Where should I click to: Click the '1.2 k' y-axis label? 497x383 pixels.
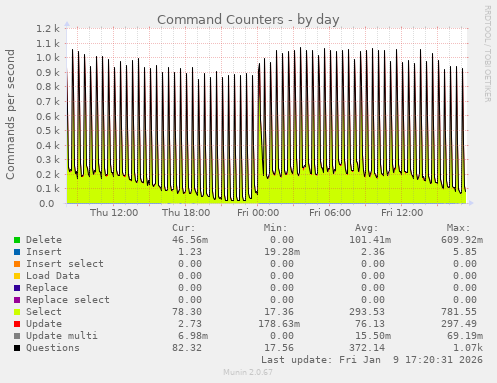point(48,29)
